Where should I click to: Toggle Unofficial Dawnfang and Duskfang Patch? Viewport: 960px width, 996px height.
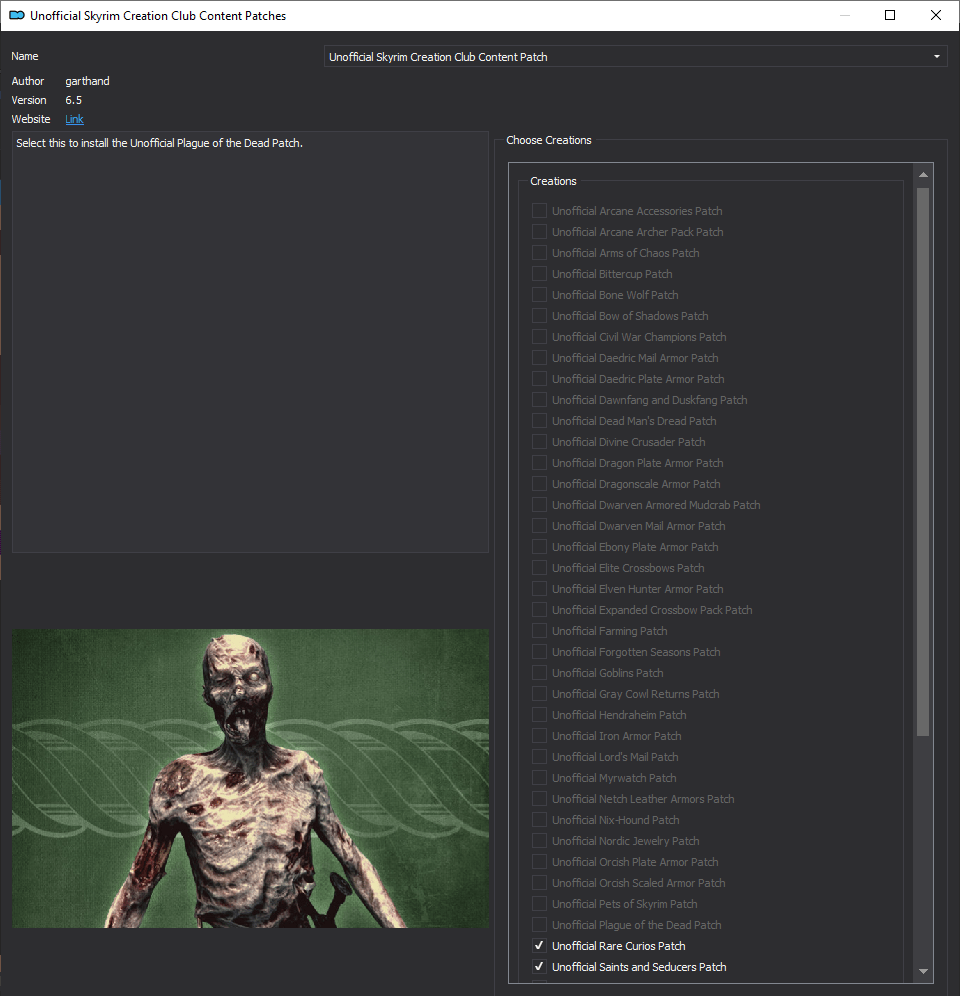(539, 399)
